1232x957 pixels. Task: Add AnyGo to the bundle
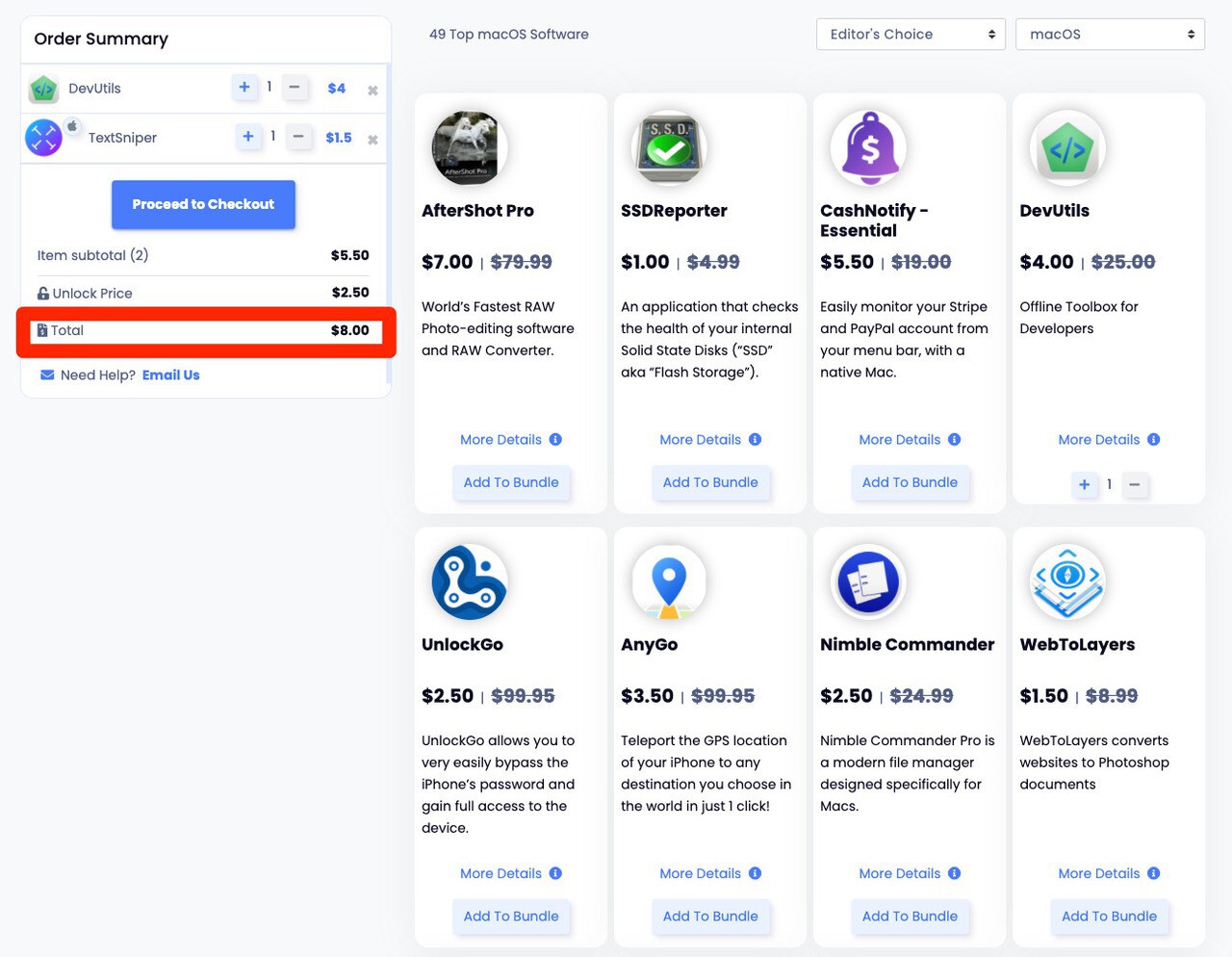[x=710, y=916]
